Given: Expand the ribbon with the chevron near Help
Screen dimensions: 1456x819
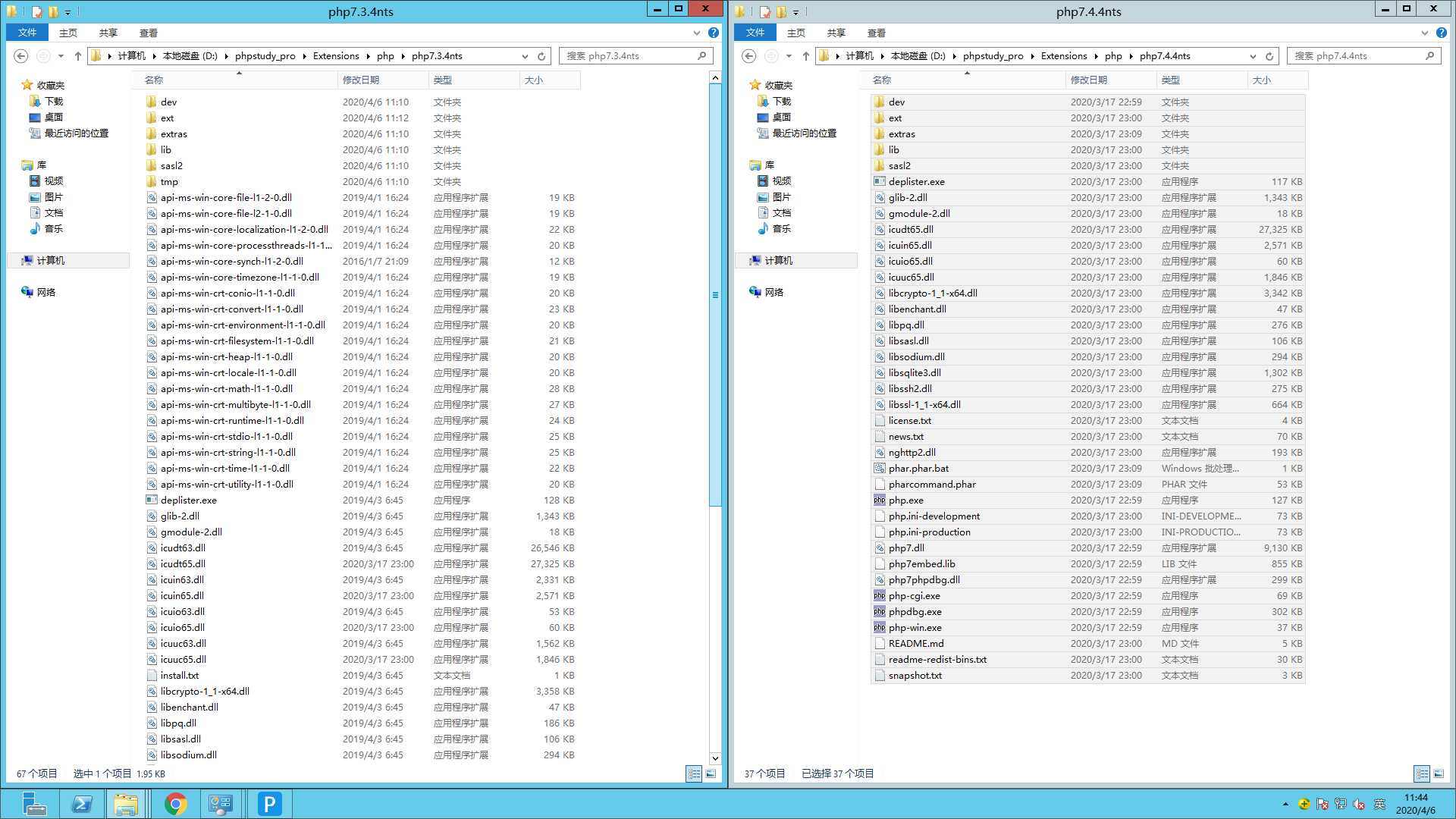Looking at the screenshot, I should point(696,33).
